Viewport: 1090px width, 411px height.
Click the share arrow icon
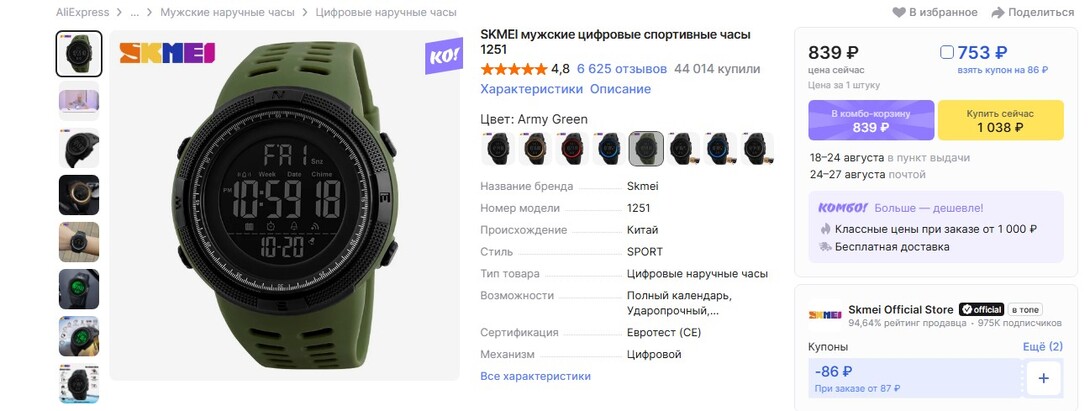coord(998,13)
